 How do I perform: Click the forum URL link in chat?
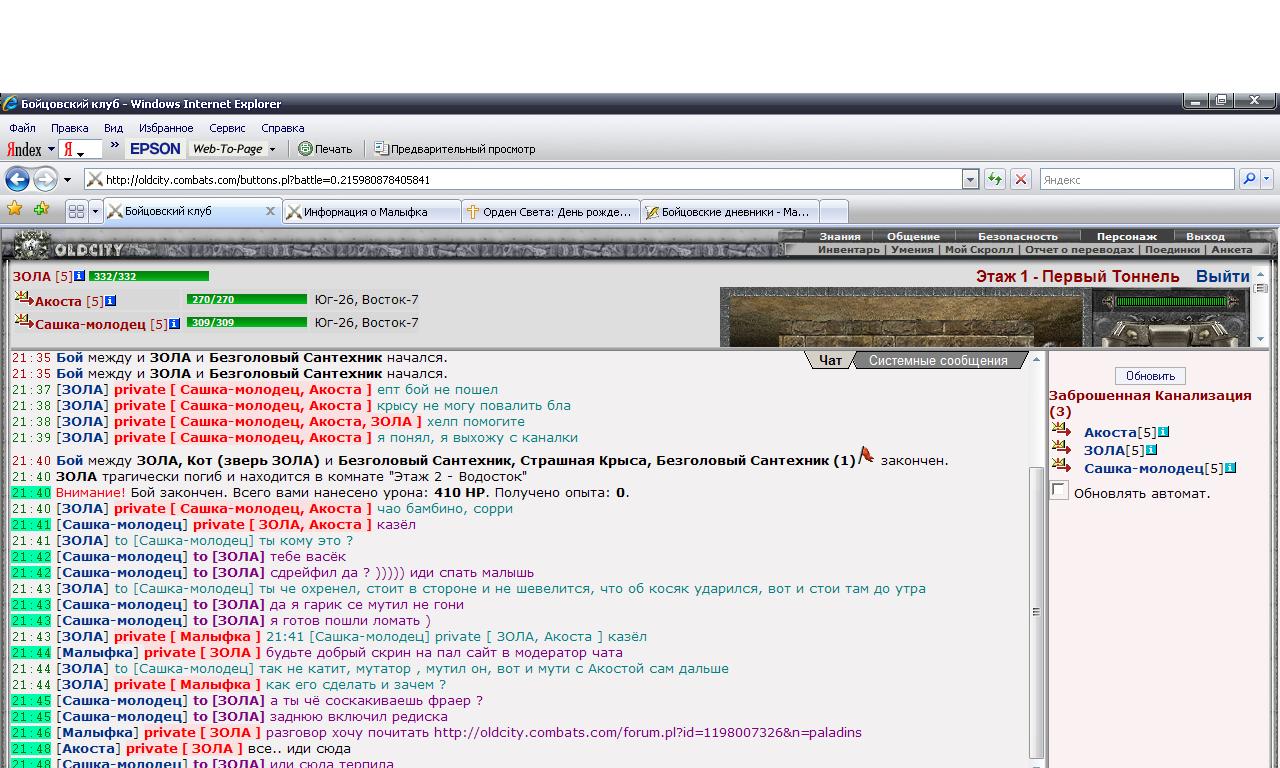coord(647,732)
